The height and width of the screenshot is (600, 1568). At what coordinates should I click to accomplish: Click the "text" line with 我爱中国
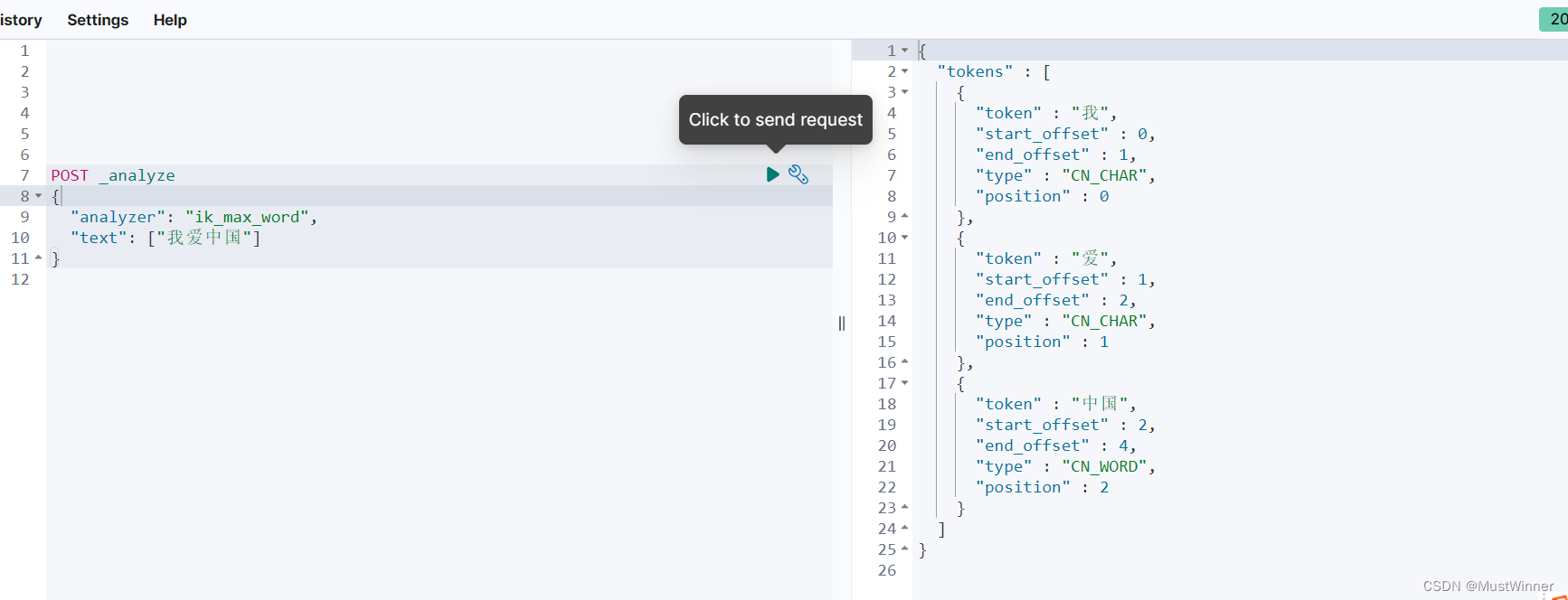[165, 238]
